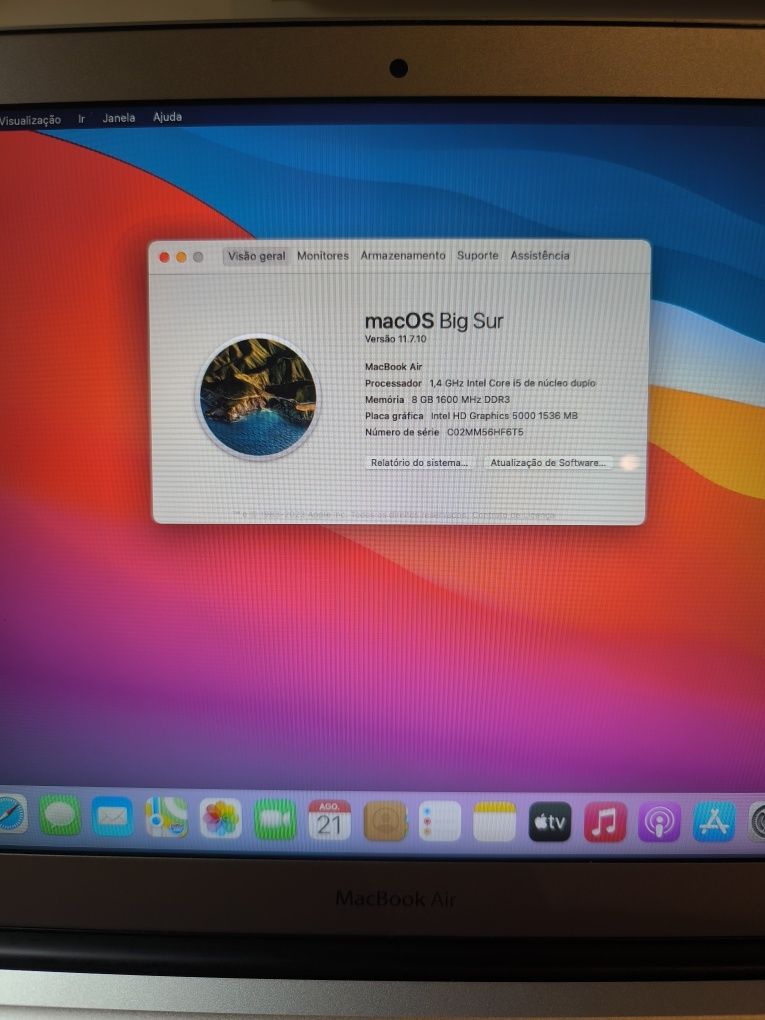Open the Suporte tab
The image size is (765, 1020).
point(477,255)
